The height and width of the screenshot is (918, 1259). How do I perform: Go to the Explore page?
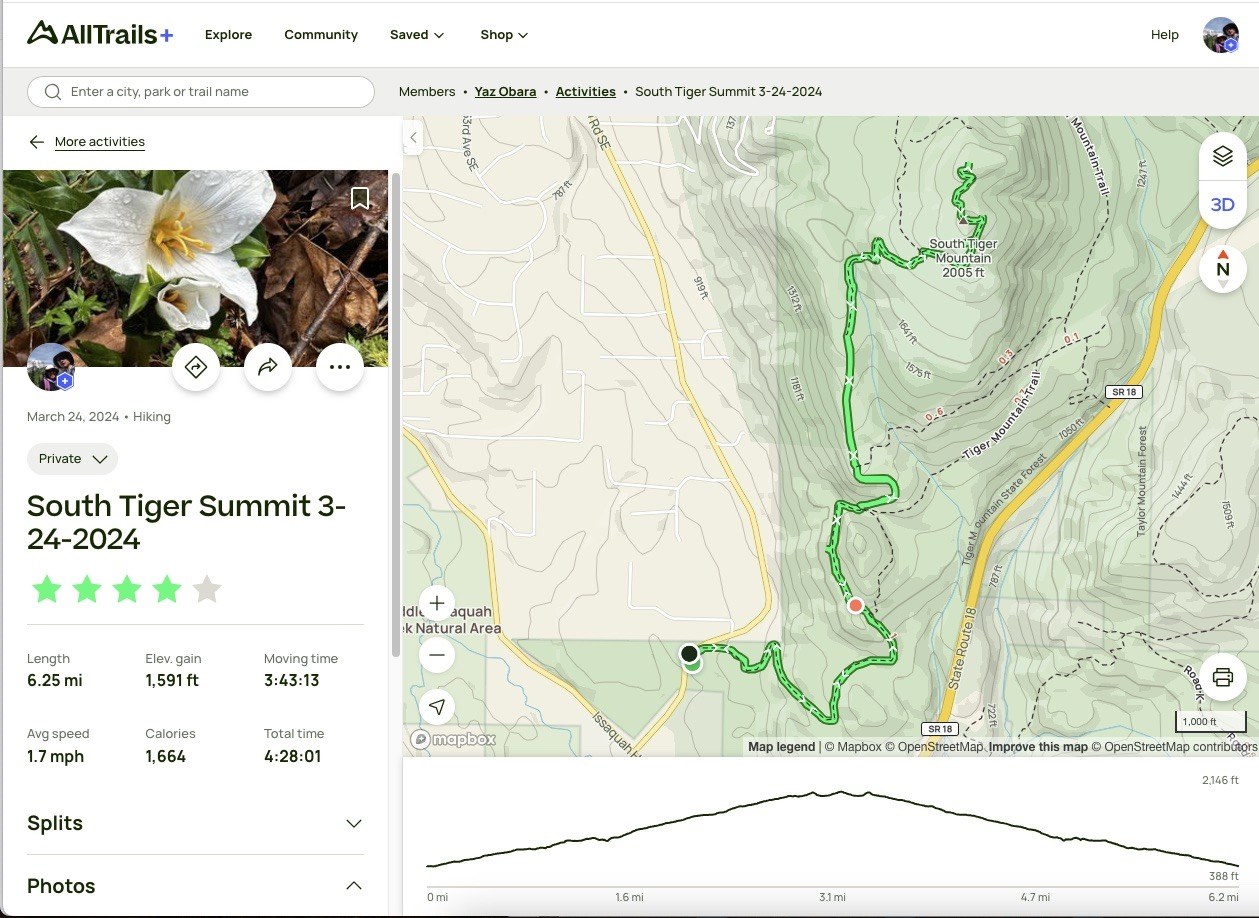228,35
